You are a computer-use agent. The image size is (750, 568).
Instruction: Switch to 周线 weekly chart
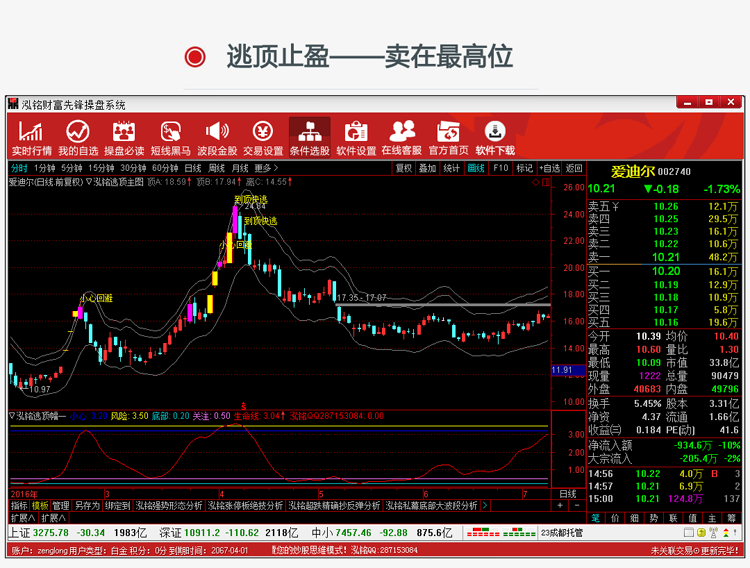pos(216,168)
